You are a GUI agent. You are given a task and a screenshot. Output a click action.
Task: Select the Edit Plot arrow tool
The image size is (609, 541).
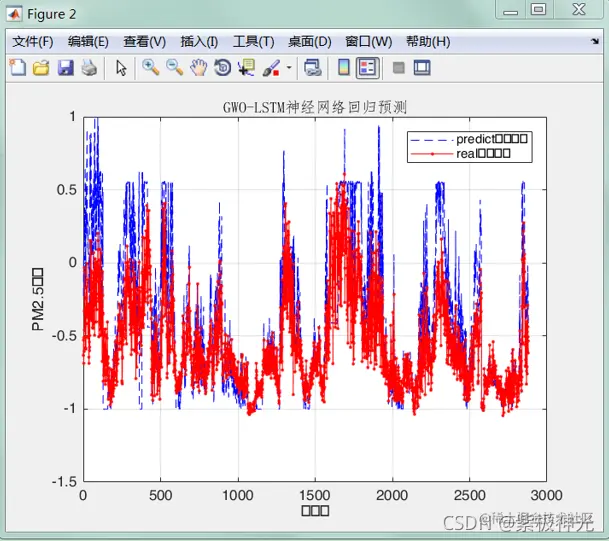point(121,68)
